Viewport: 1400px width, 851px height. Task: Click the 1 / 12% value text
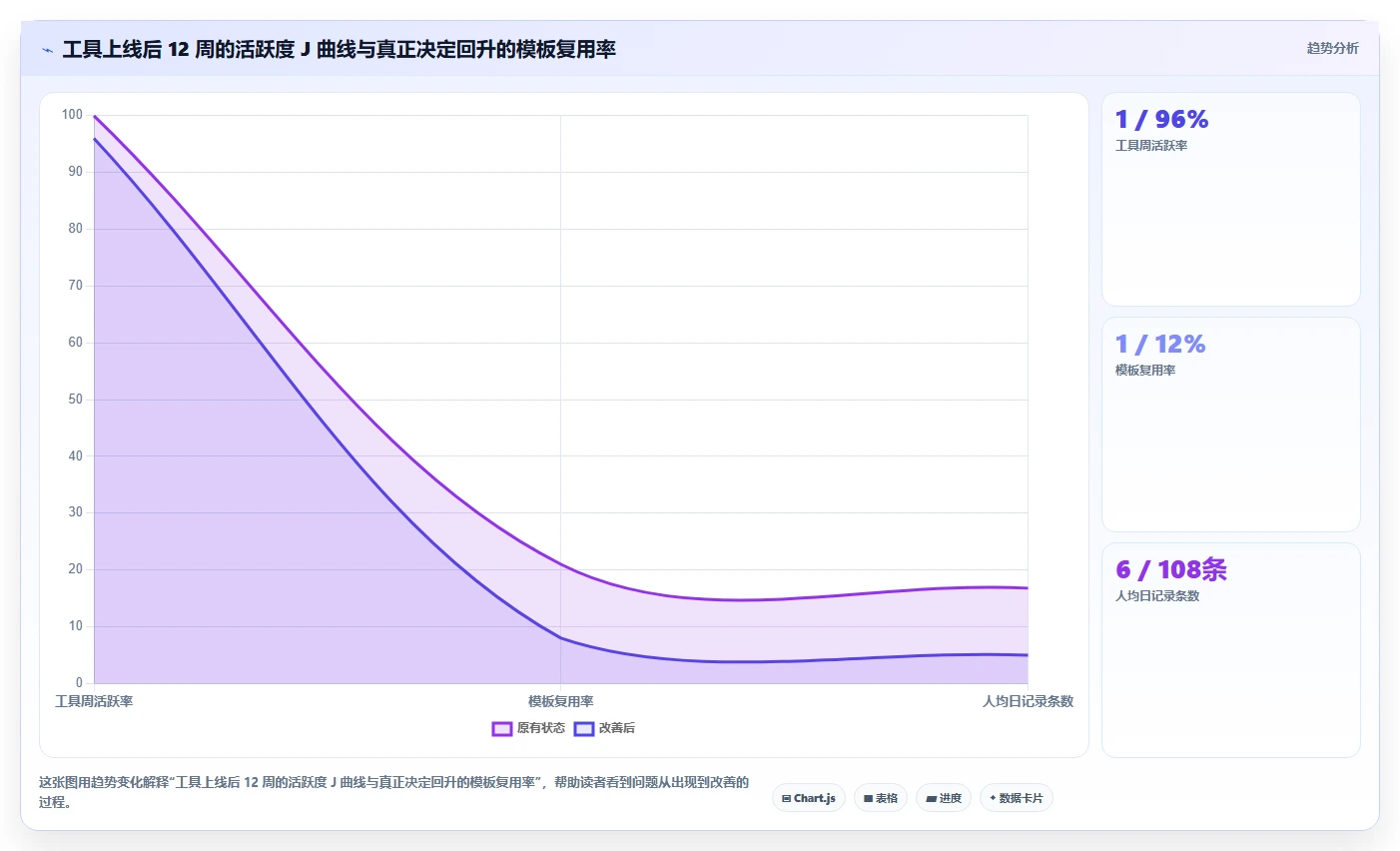[x=1160, y=345]
